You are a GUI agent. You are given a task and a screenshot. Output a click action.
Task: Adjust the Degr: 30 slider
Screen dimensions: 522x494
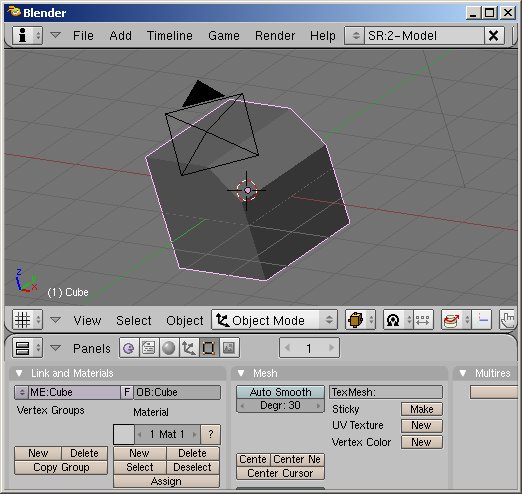[x=280, y=405]
